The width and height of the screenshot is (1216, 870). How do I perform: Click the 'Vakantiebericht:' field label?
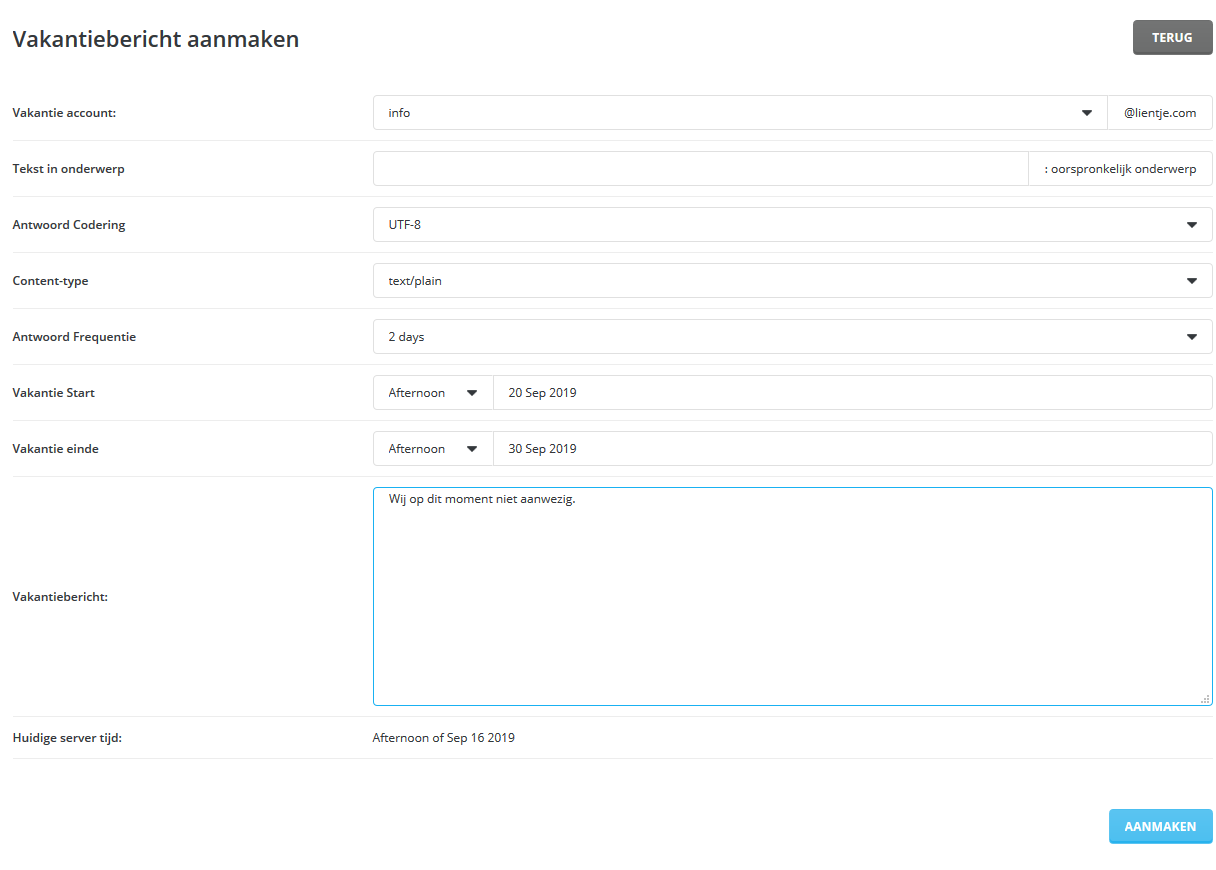click(x=60, y=597)
